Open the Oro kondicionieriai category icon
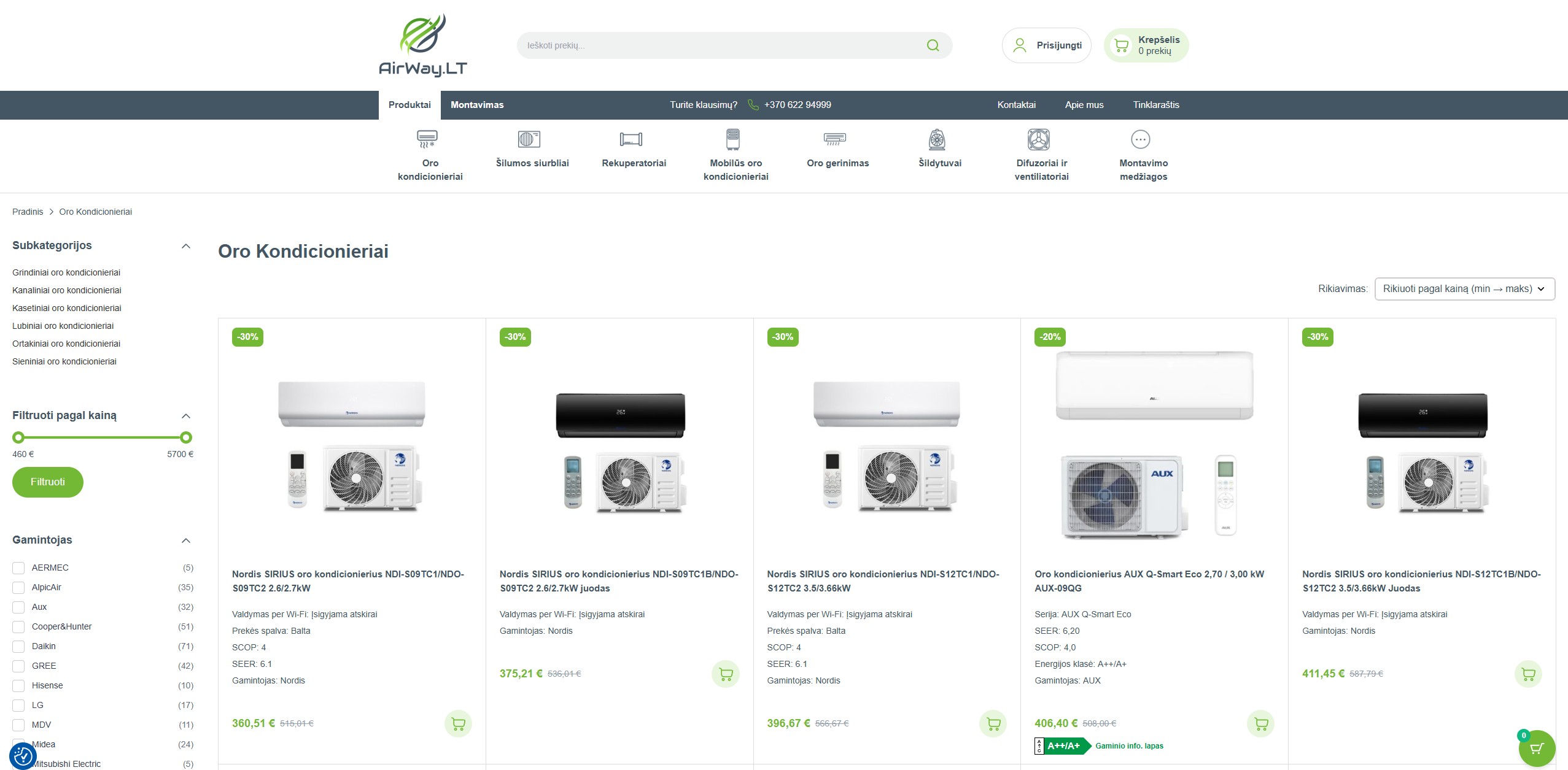 [427, 139]
